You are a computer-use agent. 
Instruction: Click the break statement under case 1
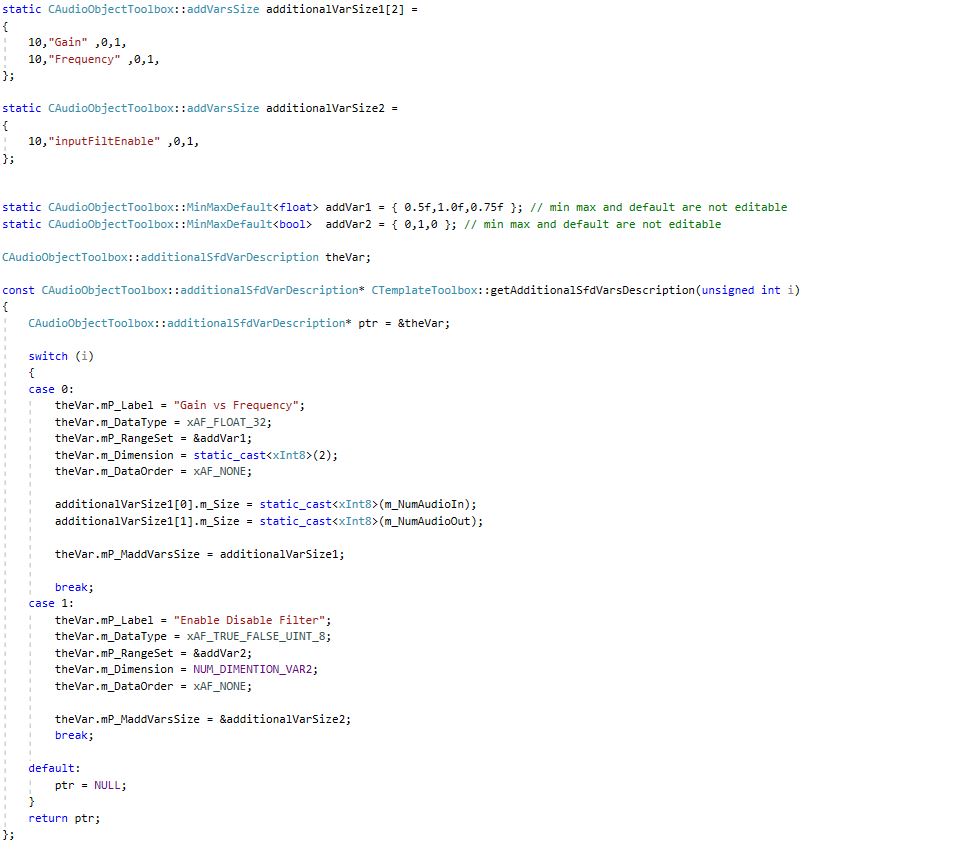74,736
